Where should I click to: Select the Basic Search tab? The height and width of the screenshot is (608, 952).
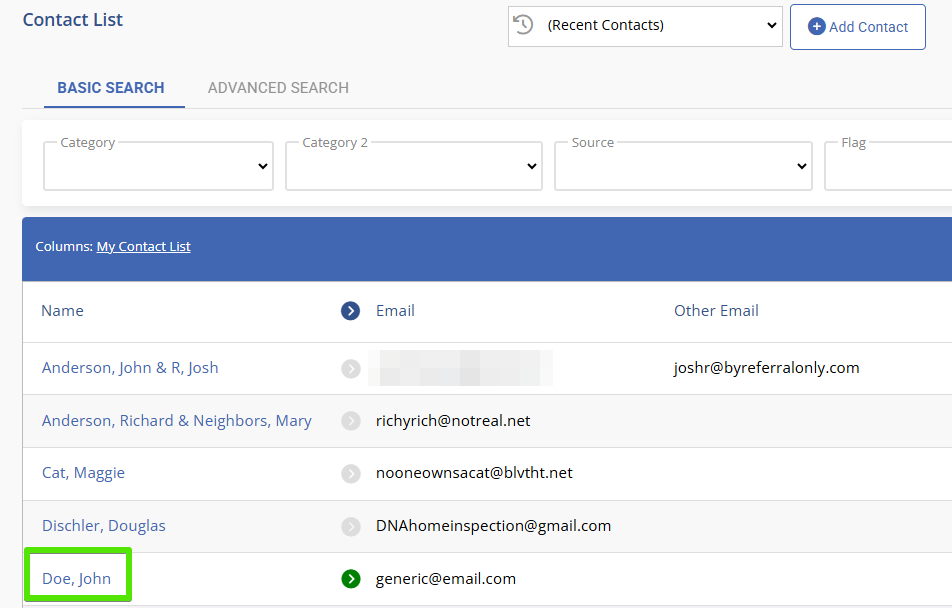(111, 88)
